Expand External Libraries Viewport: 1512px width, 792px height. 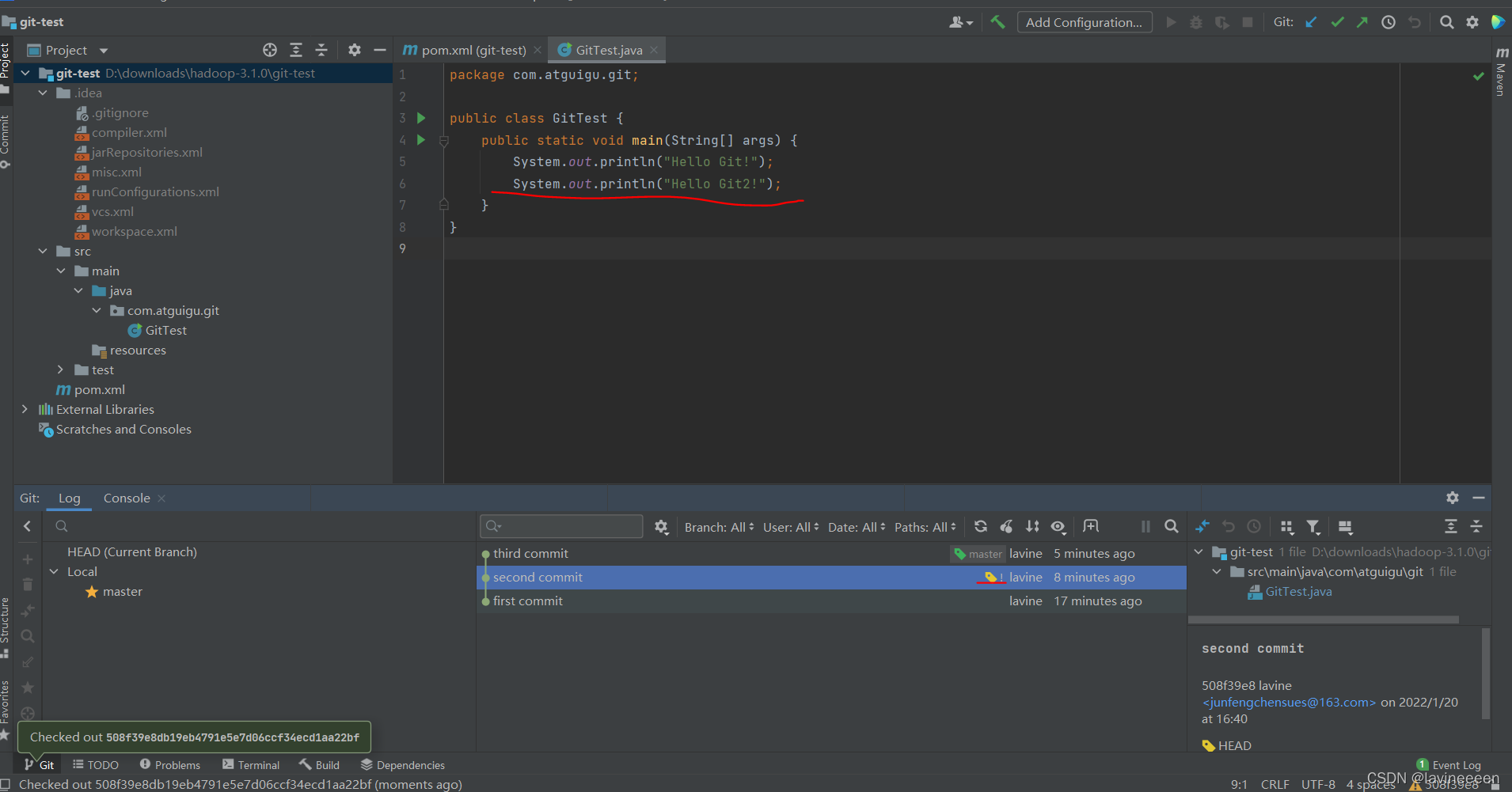(25, 409)
